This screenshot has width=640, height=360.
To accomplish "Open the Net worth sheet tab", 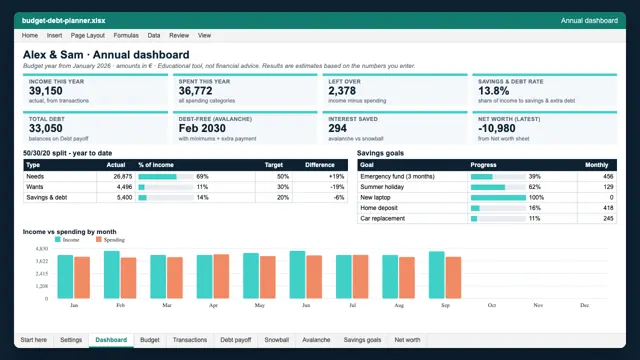I will [x=407, y=340].
